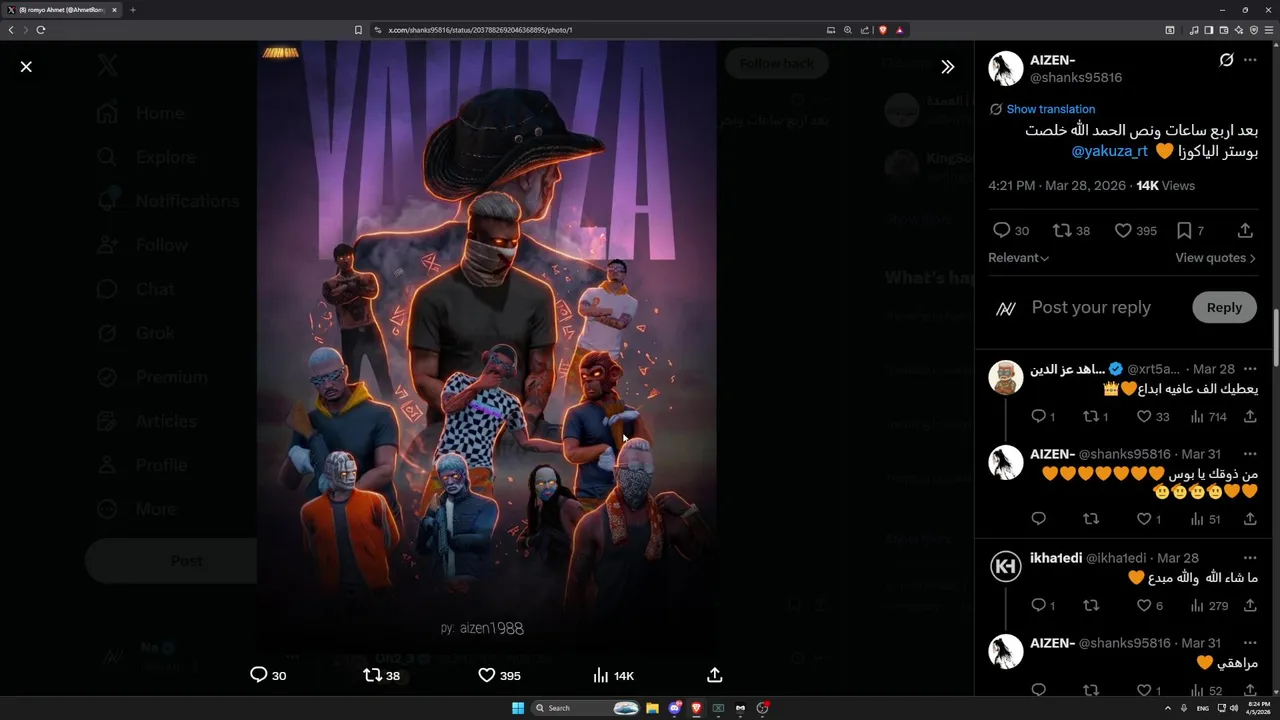Toggle the browser sidebar panel
The height and width of the screenshot is (720, 1280).
(x=1209, y=30)
